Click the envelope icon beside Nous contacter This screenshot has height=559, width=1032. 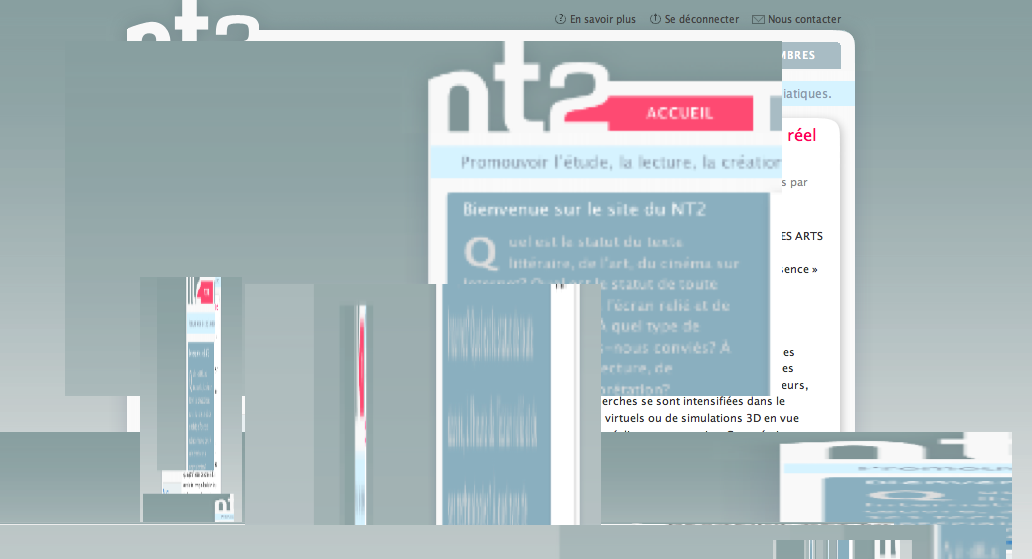click(758, 20)
